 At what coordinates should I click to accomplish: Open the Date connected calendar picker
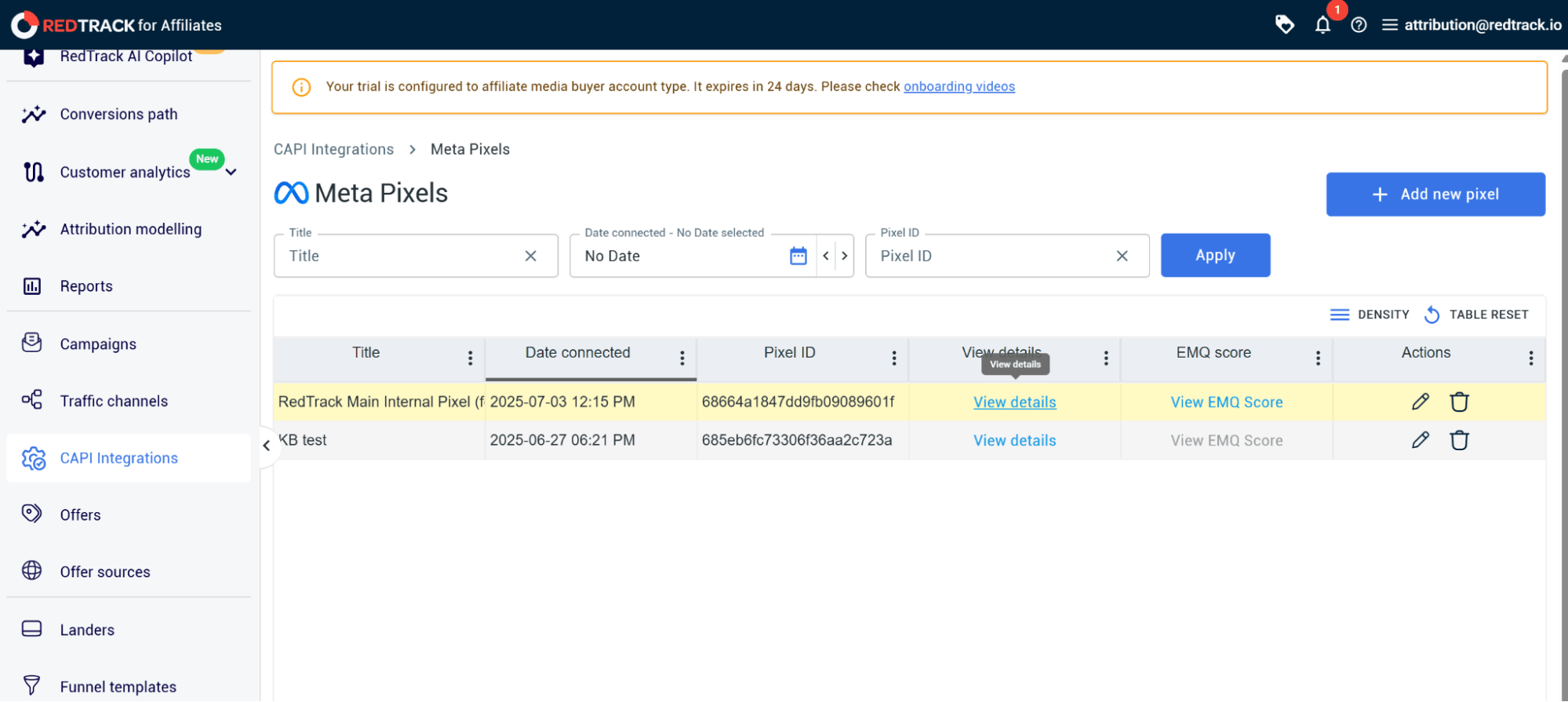pyautogui.click(x=799, y=256)
